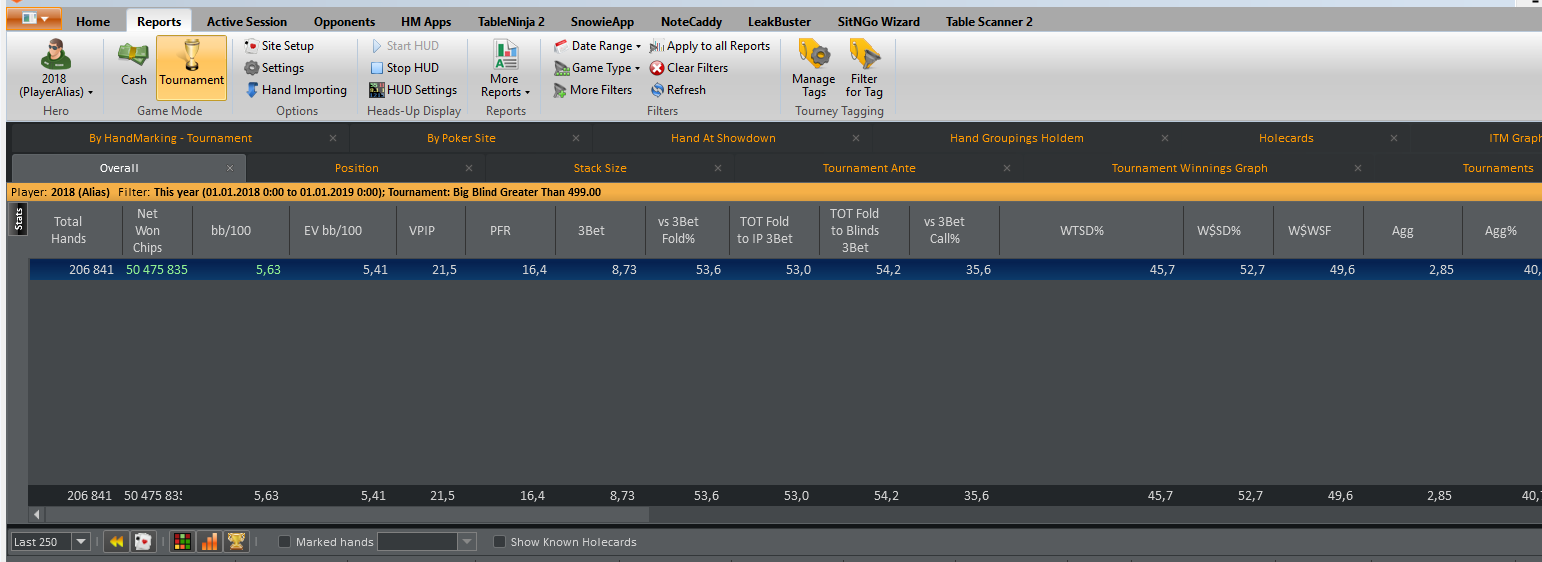Open the Marked hands dropdown
The height and width of the screenshot is (562, 1542).
[467, 542]
